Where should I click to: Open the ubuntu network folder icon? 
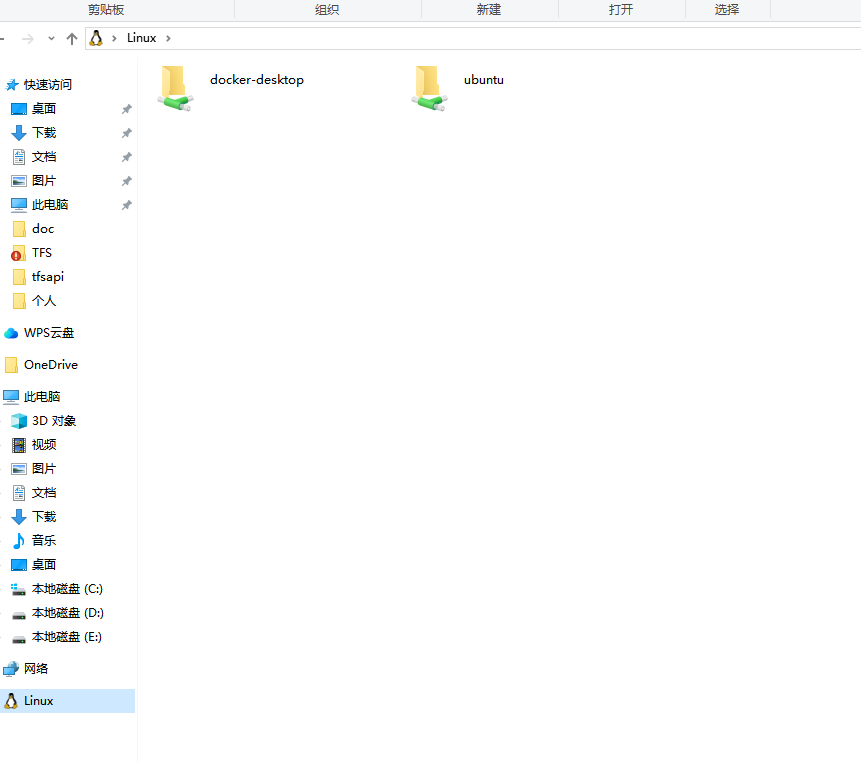click(429, 88)
